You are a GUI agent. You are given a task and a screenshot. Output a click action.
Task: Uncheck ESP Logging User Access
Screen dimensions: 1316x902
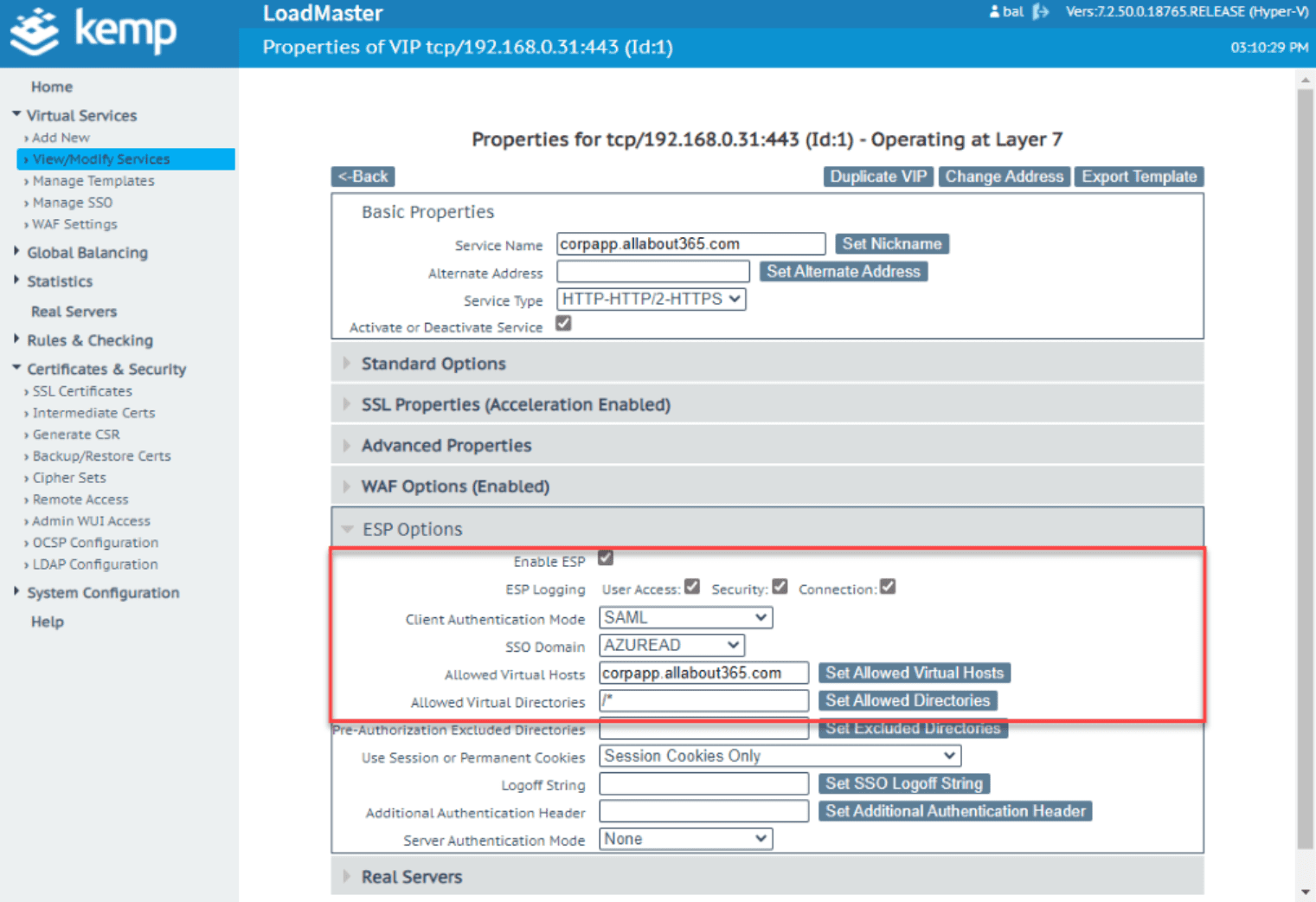(x=692, y=586)
